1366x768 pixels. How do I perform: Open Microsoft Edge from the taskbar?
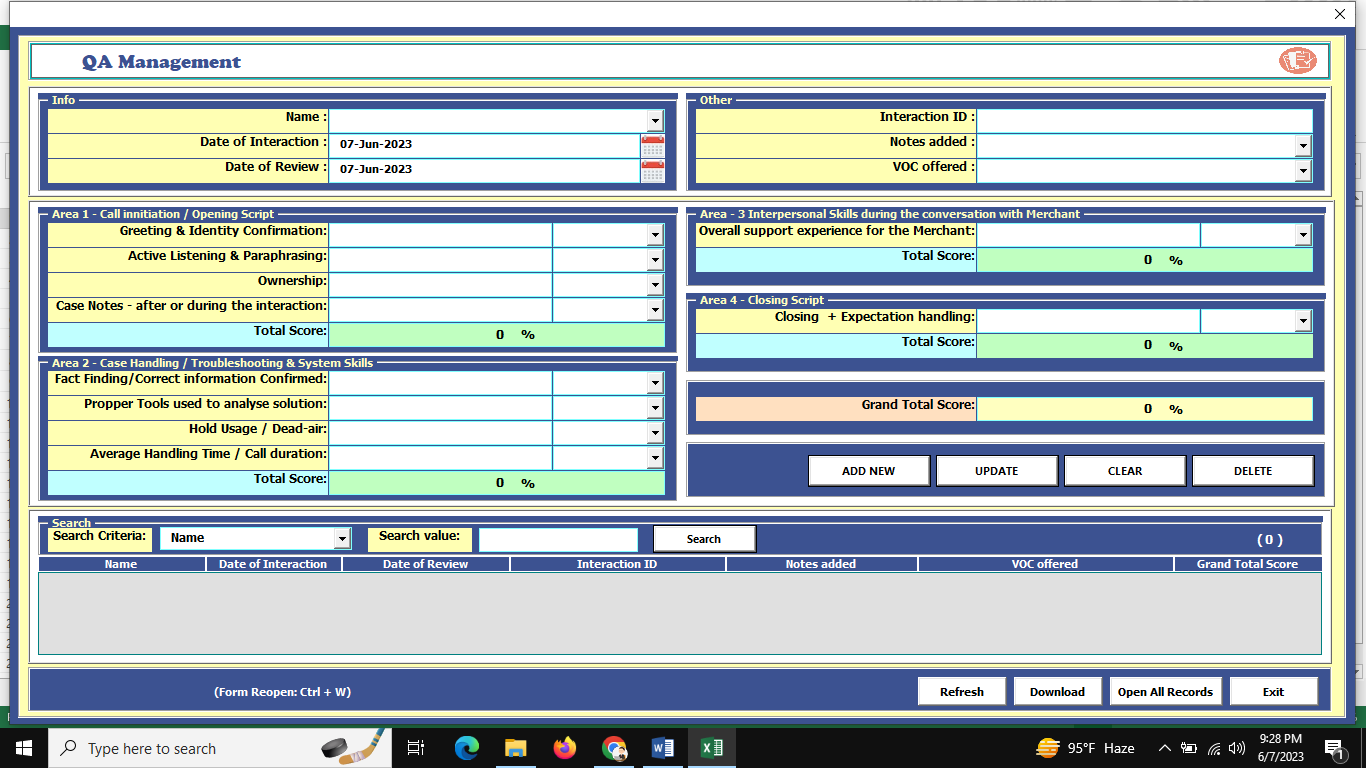pyautogui.click(x=466, y=748)
